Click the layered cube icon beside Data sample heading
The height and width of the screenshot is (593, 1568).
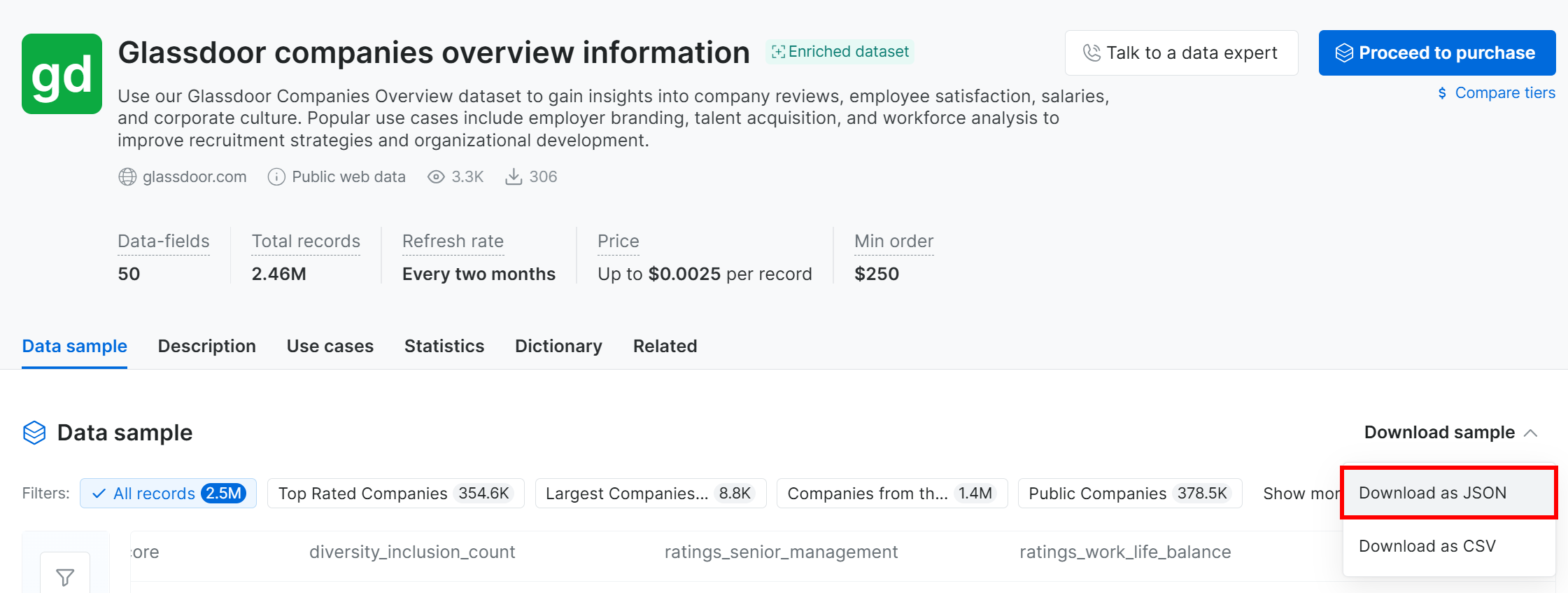tap(34, 433)
